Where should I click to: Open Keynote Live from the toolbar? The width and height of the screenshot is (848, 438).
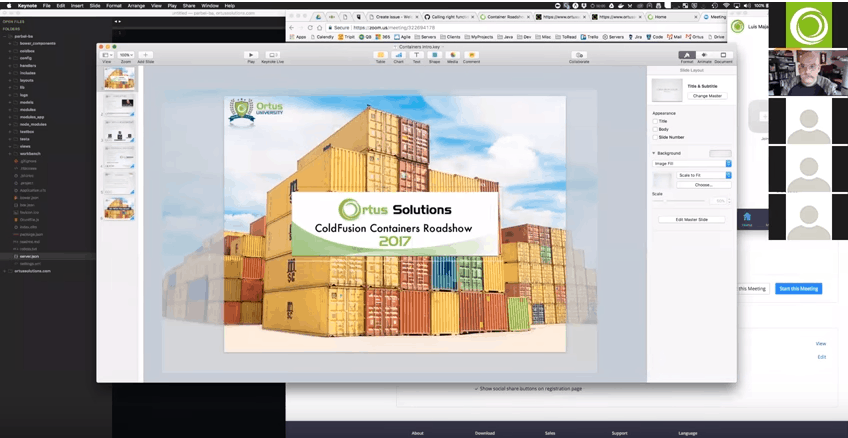(273, 55)
